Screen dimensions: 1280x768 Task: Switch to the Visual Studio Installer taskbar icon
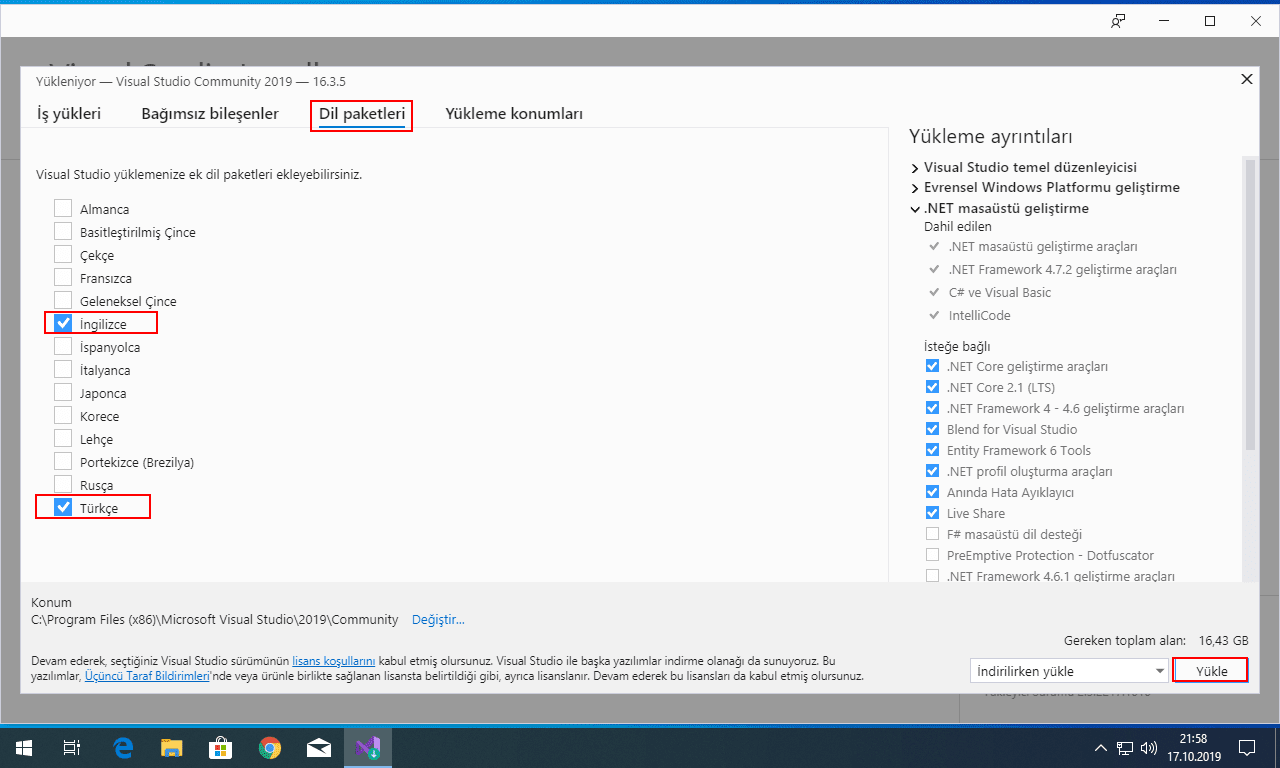pyautogui.click(x=367, y=747)
